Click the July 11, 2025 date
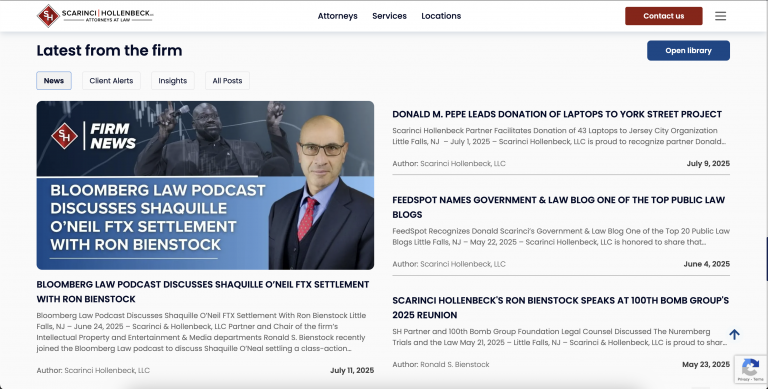 [352, 370]
